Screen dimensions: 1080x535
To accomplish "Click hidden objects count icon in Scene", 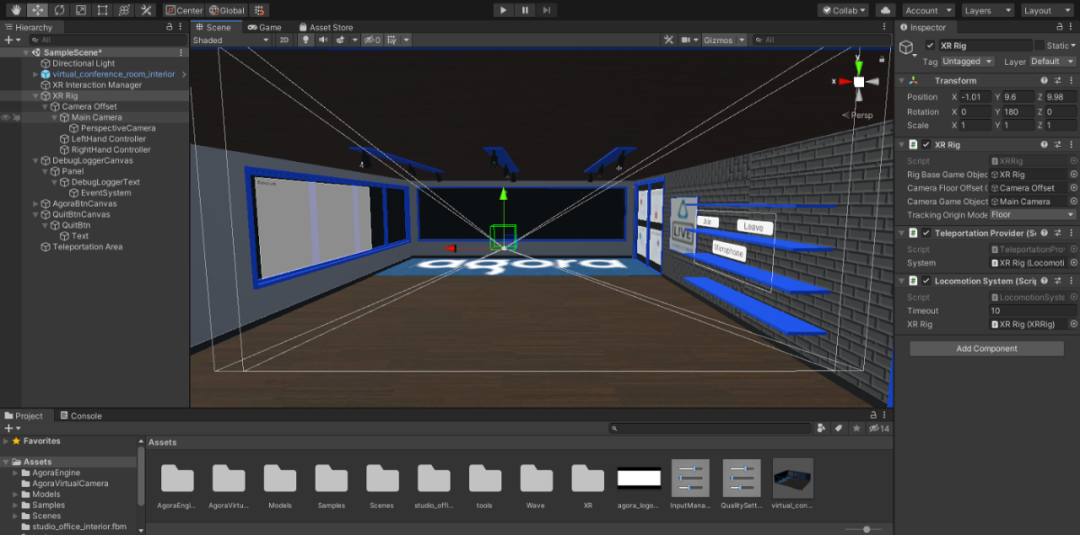I will pyautogui.click(x=372, y=40).
